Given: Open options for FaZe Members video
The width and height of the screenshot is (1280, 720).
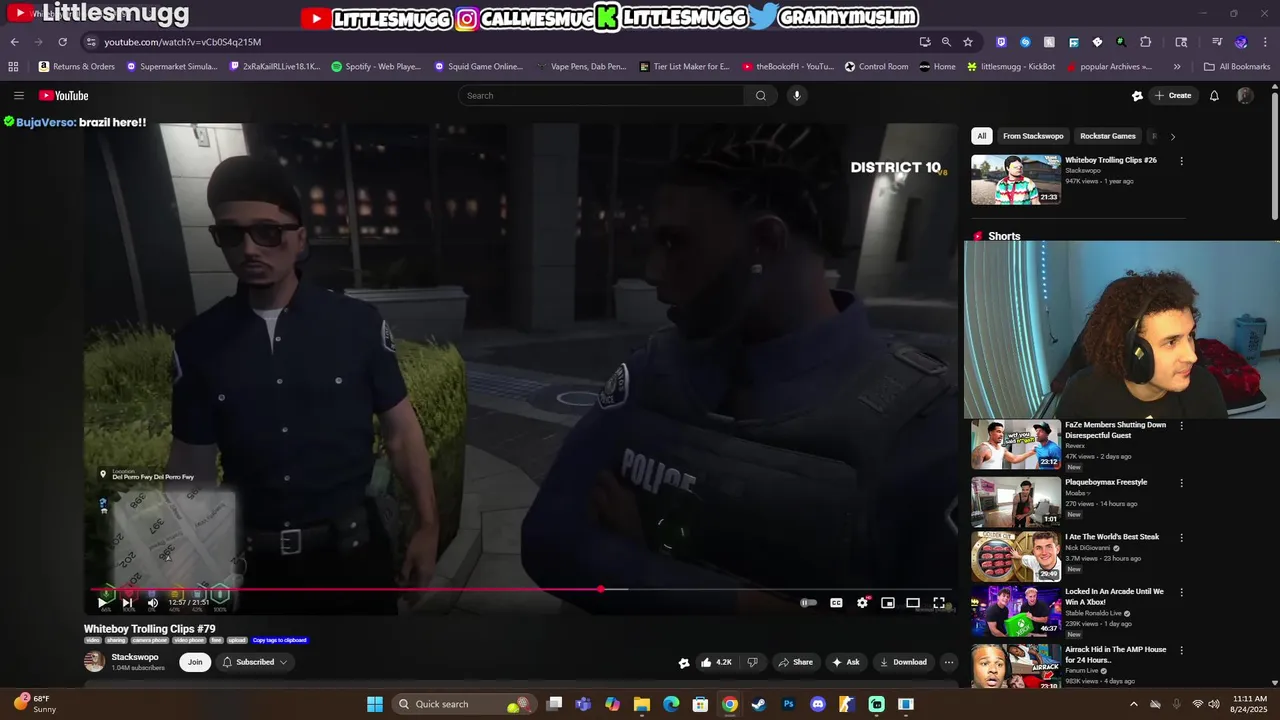Looking at the screenshot, I should [x=1181, y=426].
